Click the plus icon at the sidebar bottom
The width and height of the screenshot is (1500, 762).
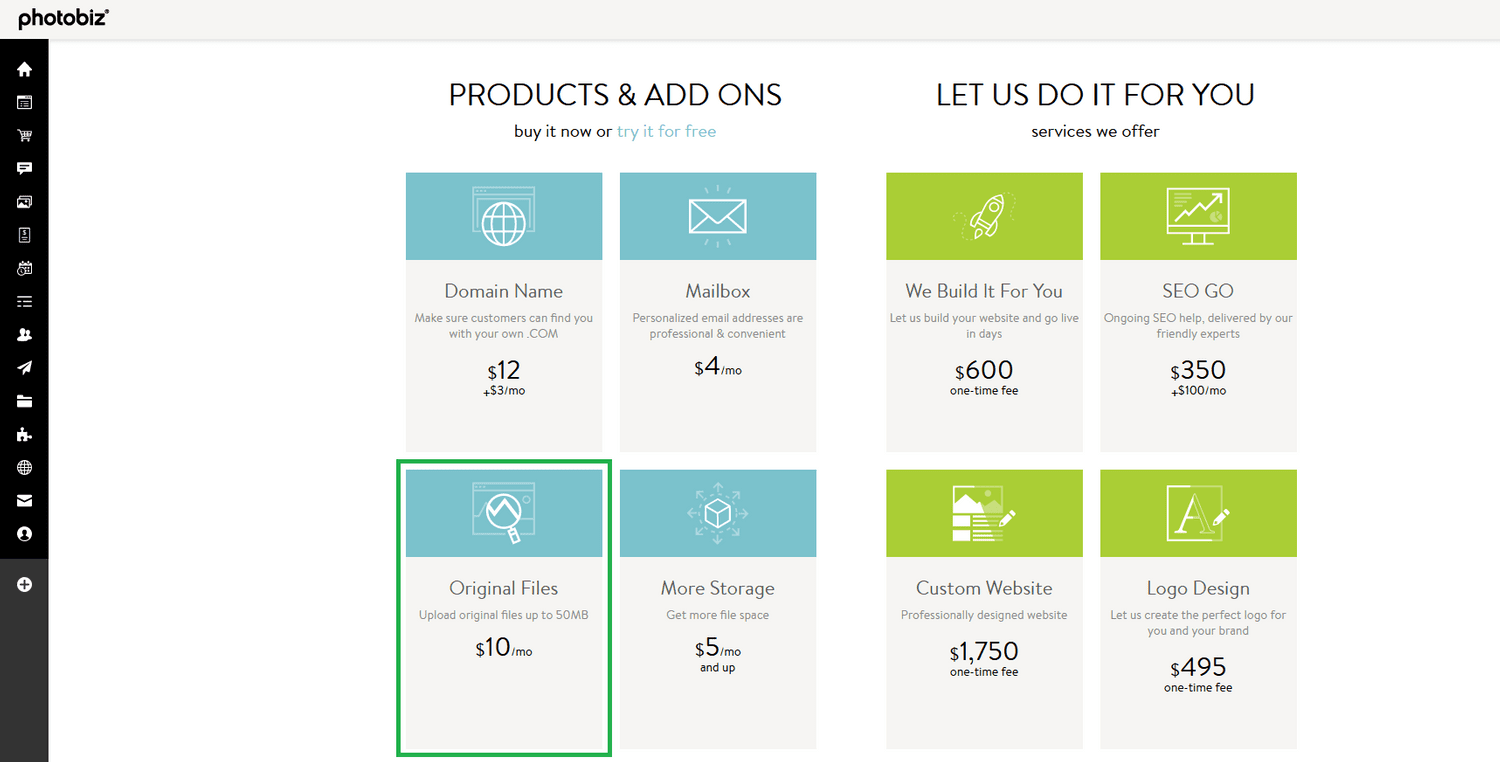click(x=24, y=584)
